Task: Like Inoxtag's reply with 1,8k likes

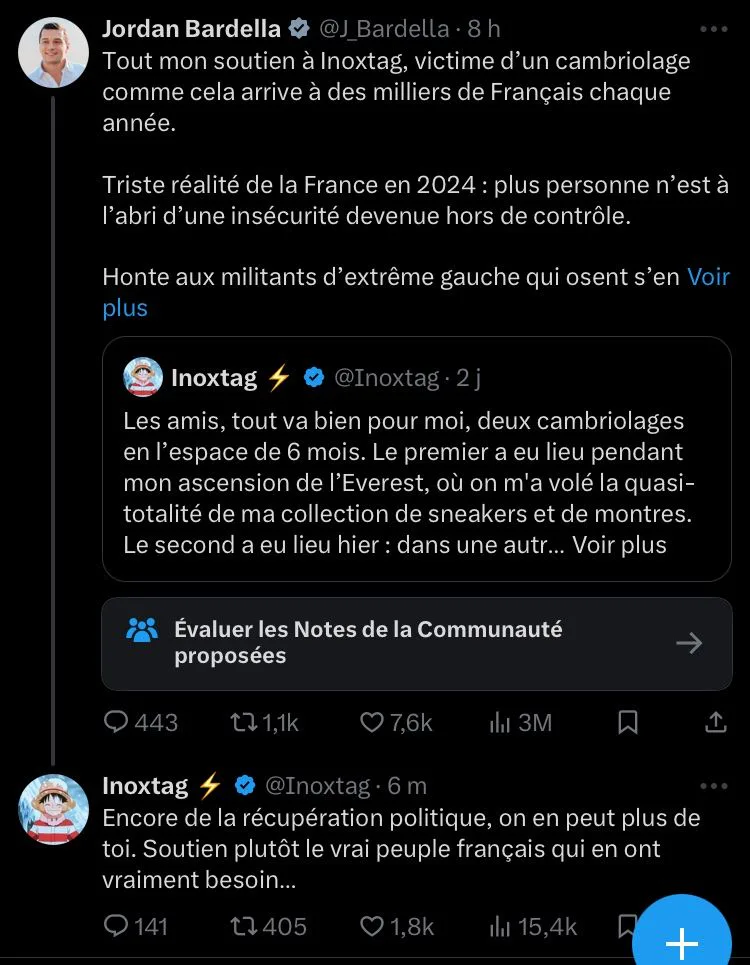Action: point(396,926)
